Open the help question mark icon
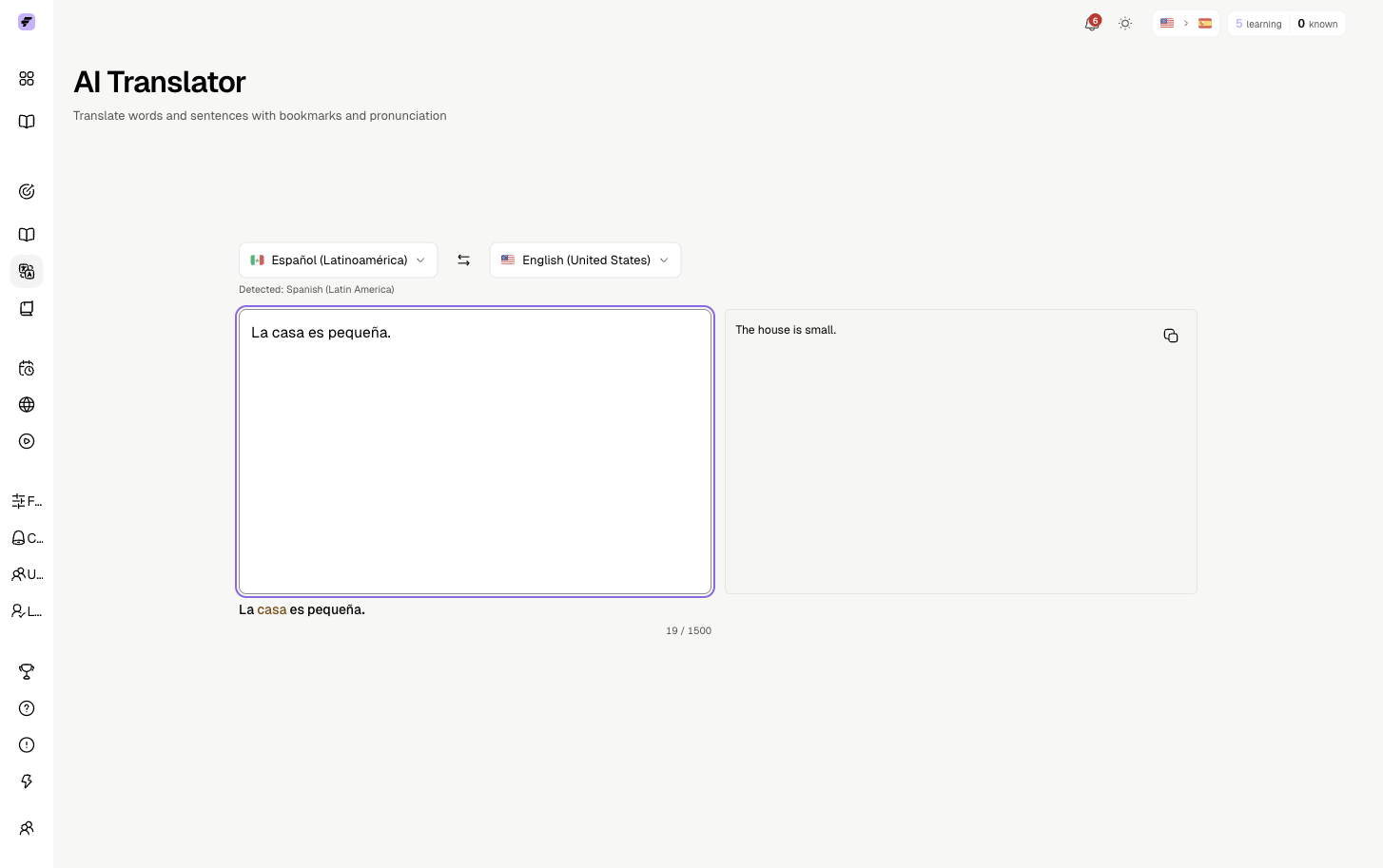Image resolution: width=1383 pixels, height=868 pixels. click(27, 708)
